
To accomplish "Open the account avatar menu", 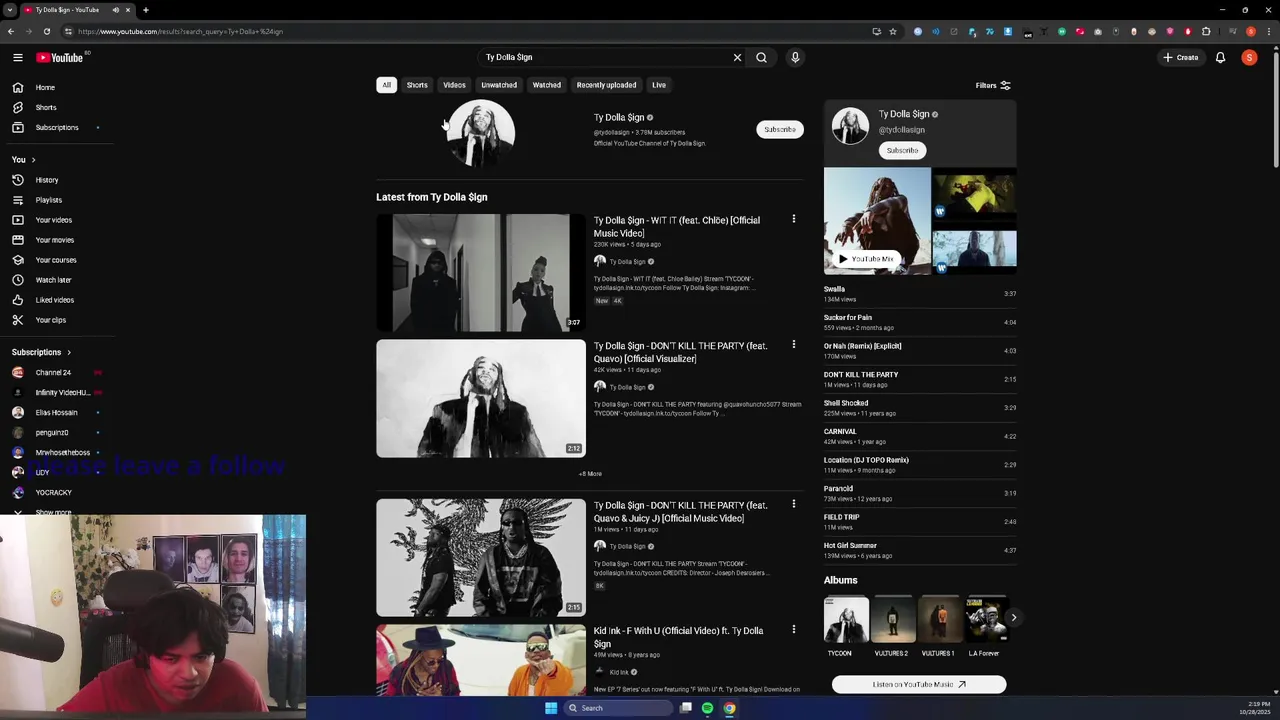I will (1249, 58).
